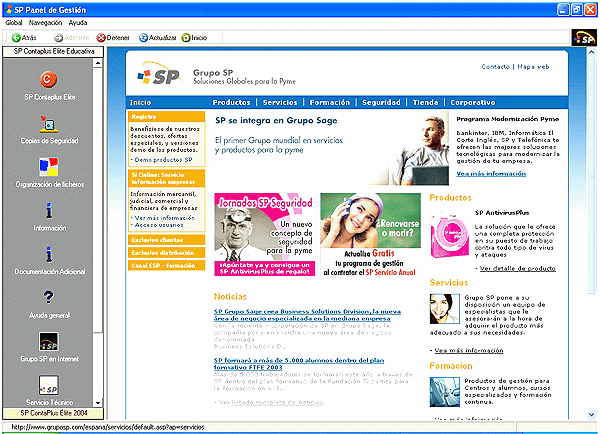Open Productos in the site navigation bar
This screenshot has height=434, width=600.
tap(231, 102)
